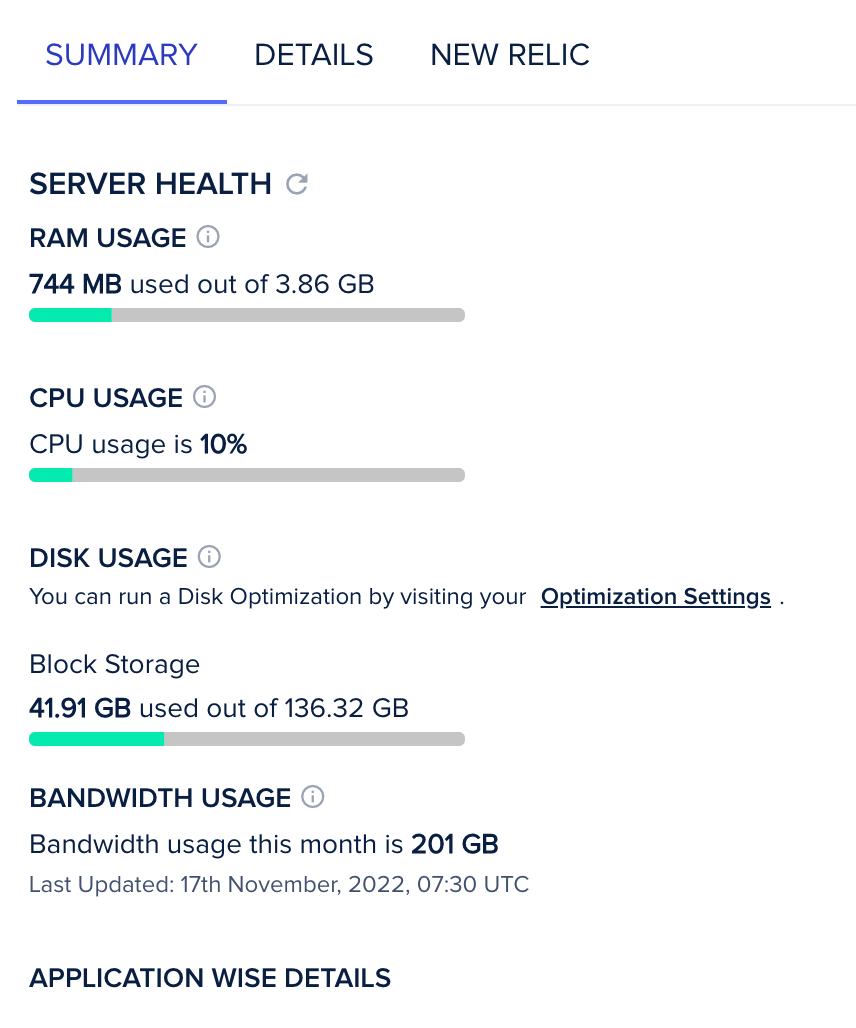Click the Last Updated timestamp
This screenshot has width=856, height=1028.
tap(279, 884)
